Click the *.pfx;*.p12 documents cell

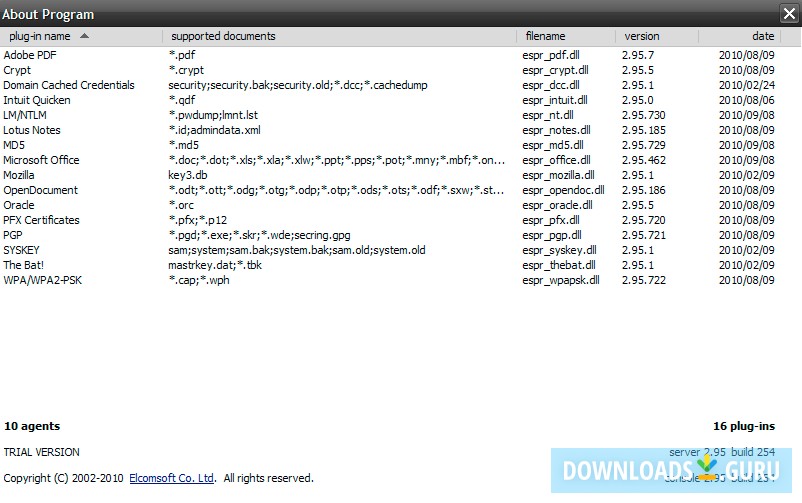click(197, 220)
